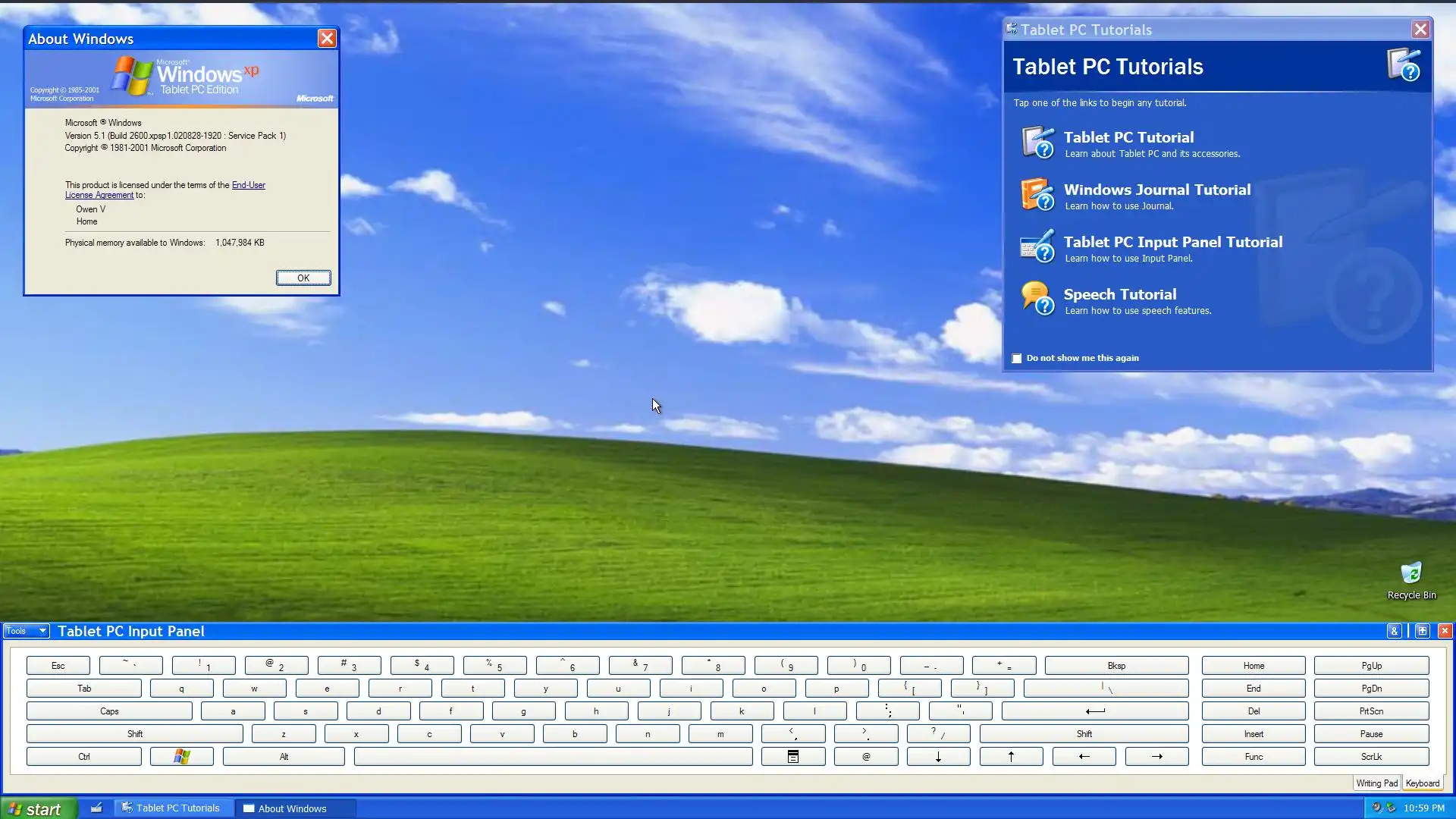Click OK in About Windows dialog

tap(303, 278)
